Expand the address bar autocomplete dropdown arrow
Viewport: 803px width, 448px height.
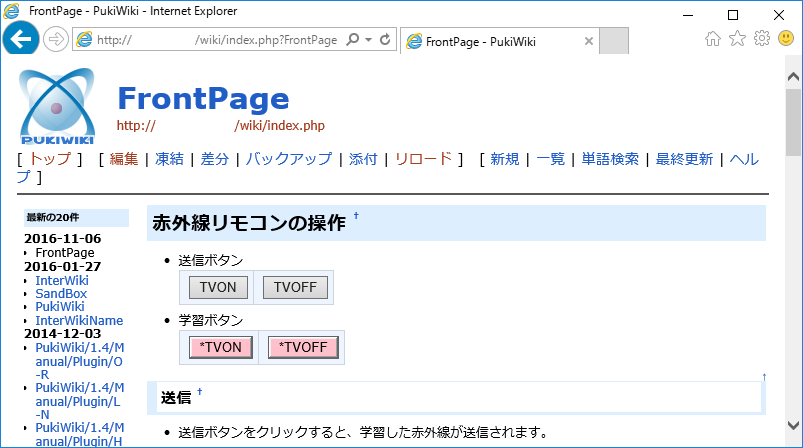click(369, 40)
